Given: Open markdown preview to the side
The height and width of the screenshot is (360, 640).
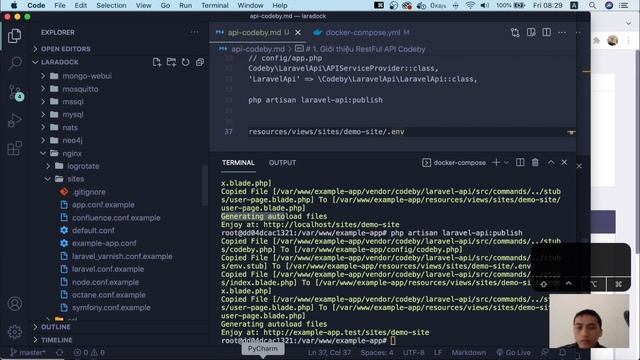Looking at the screenshot, I should point(531,32).
